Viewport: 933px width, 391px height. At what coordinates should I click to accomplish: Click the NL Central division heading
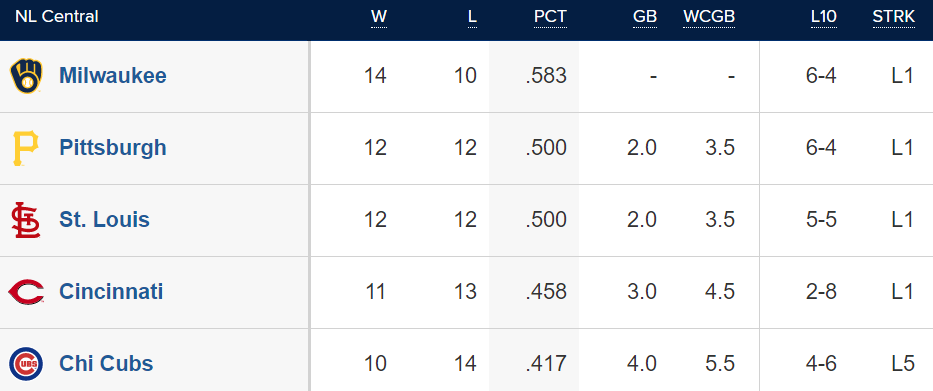click(57, 17)
